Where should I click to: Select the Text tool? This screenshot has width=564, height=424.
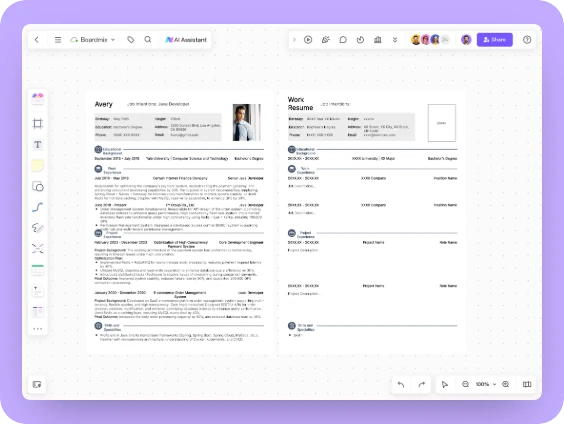(37, 145)
